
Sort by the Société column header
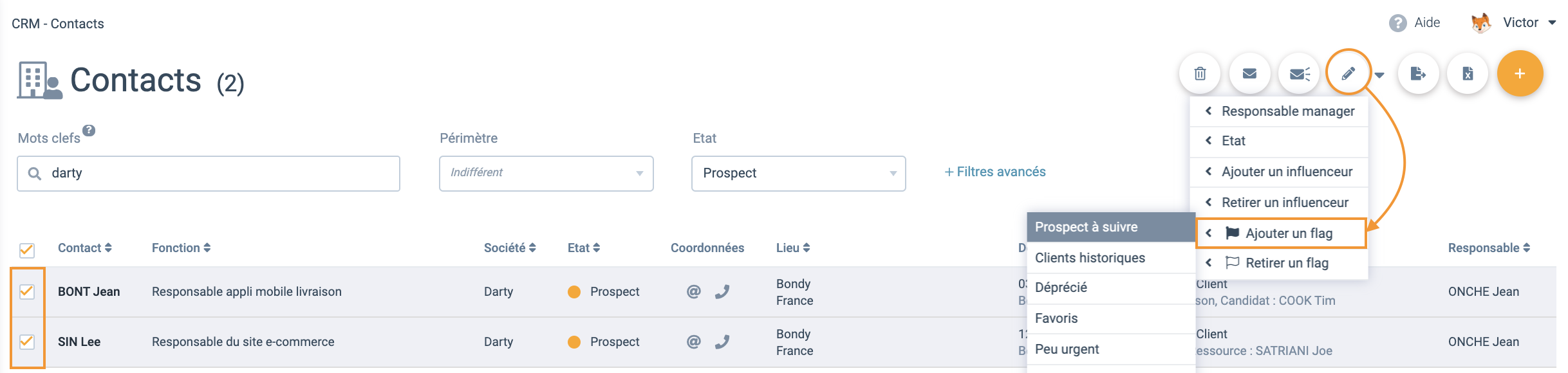(x=510, y=248)
